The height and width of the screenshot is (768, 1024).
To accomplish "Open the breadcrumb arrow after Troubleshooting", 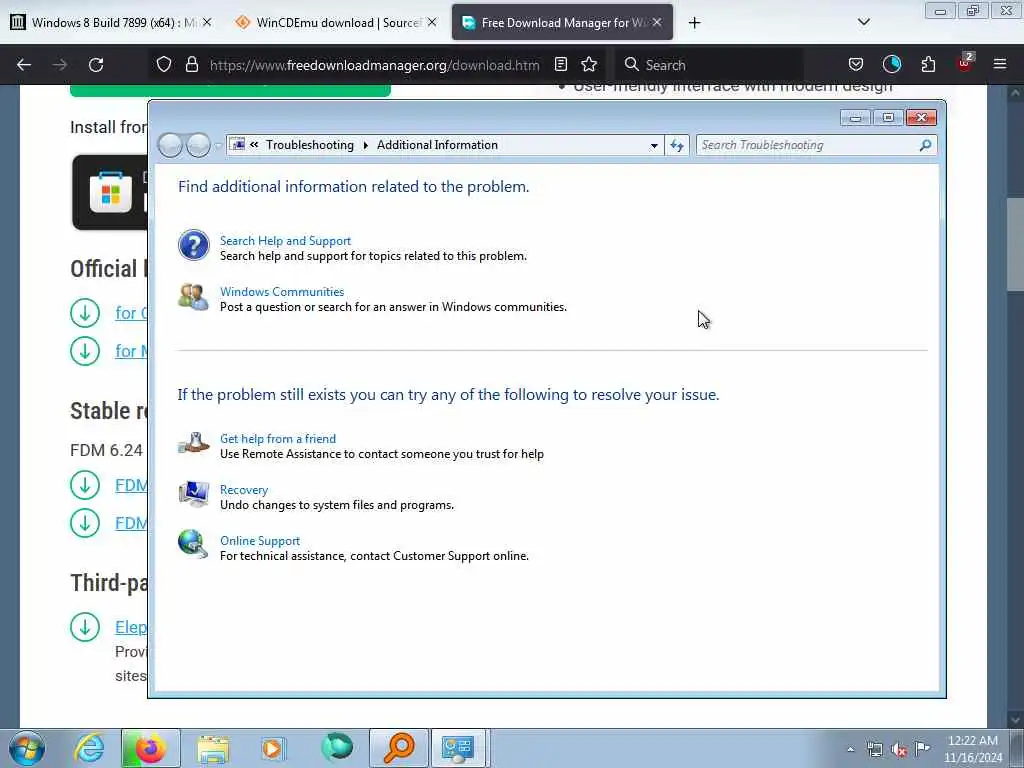I will pos(366,146).
